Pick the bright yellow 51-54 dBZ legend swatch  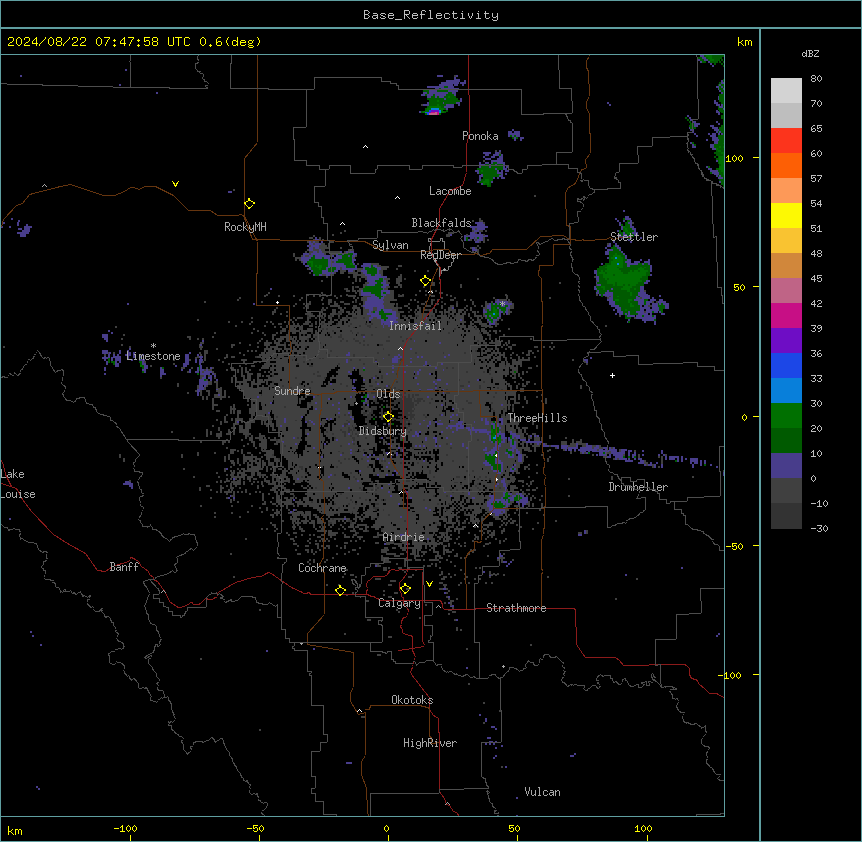tap(786, 215)
